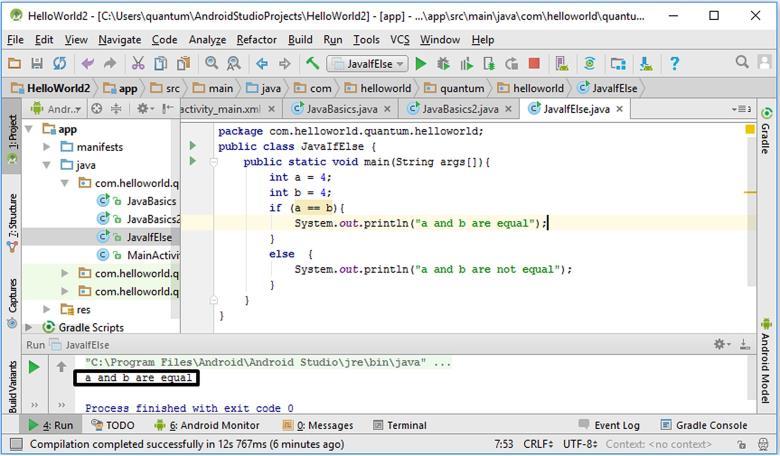Expand the manifests folder
Image resolution: width=780 pixels, height=456 pixels.
click(47, 147)
